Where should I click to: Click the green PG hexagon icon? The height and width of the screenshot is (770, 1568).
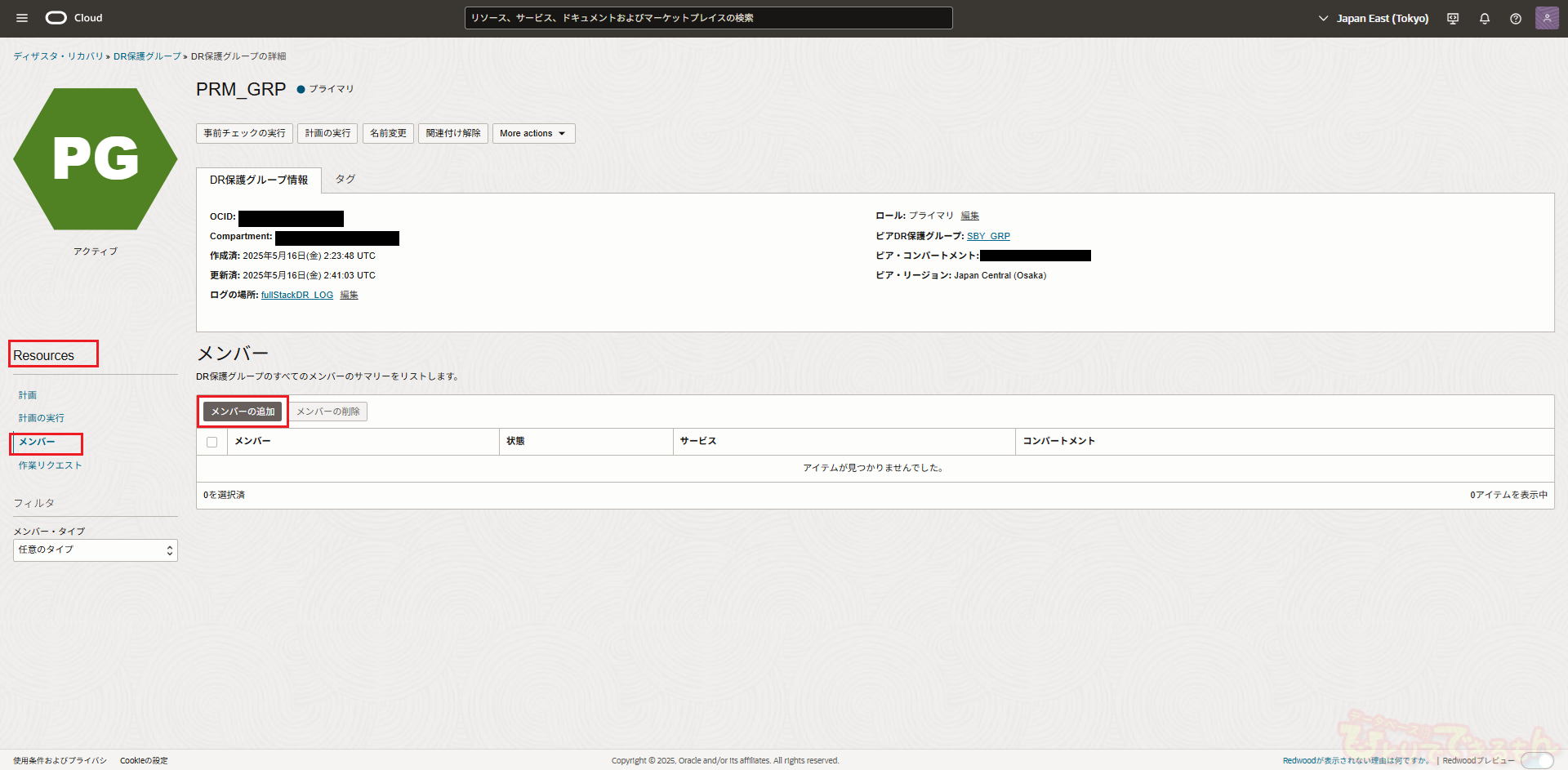click(x=96, y=159)
